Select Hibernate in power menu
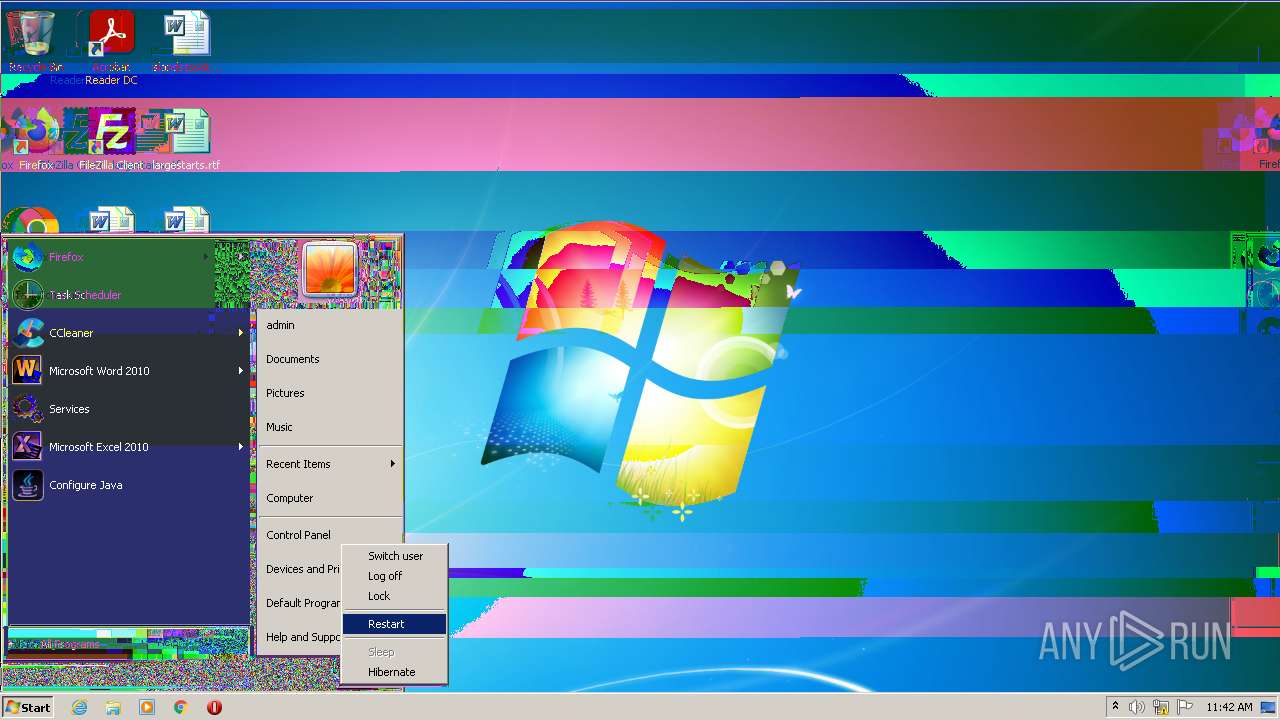 click(x=394, y=672)
